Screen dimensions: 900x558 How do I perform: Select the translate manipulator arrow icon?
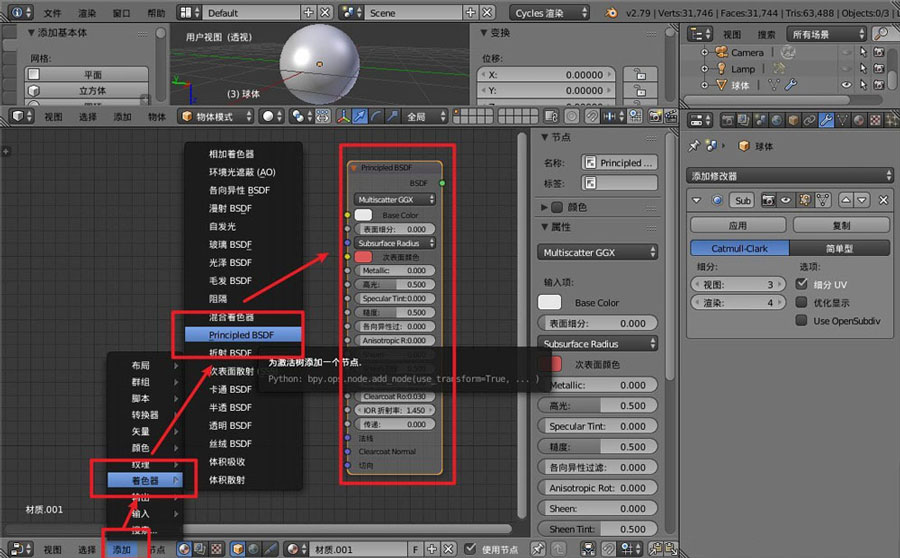(360, 117)
